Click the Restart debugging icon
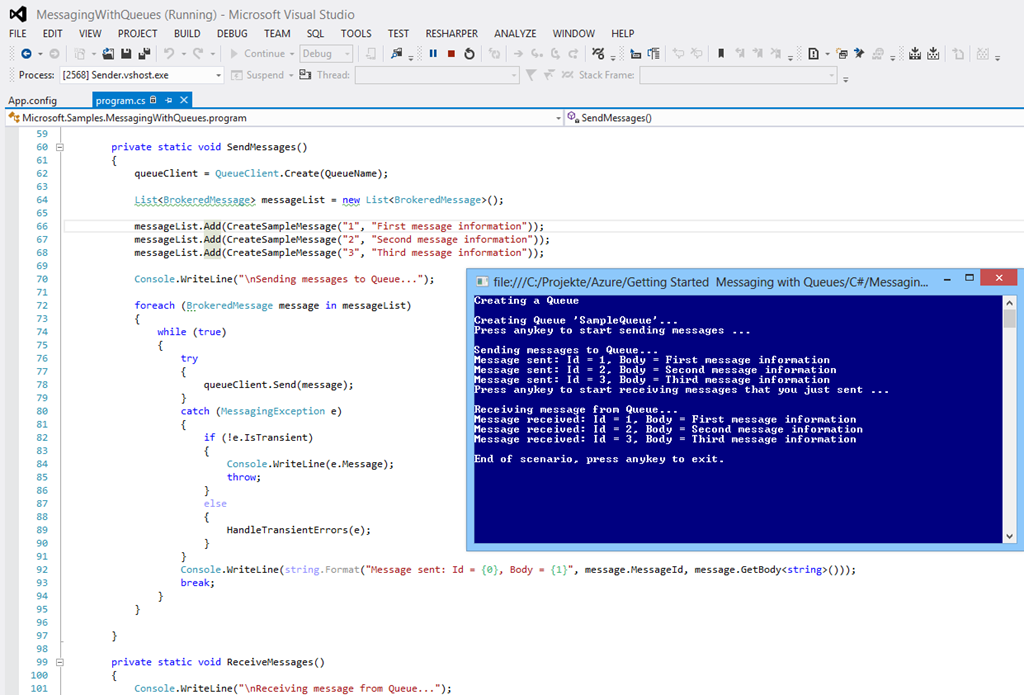Screen dimensions: 1024x695 click(x=469, y=53)
